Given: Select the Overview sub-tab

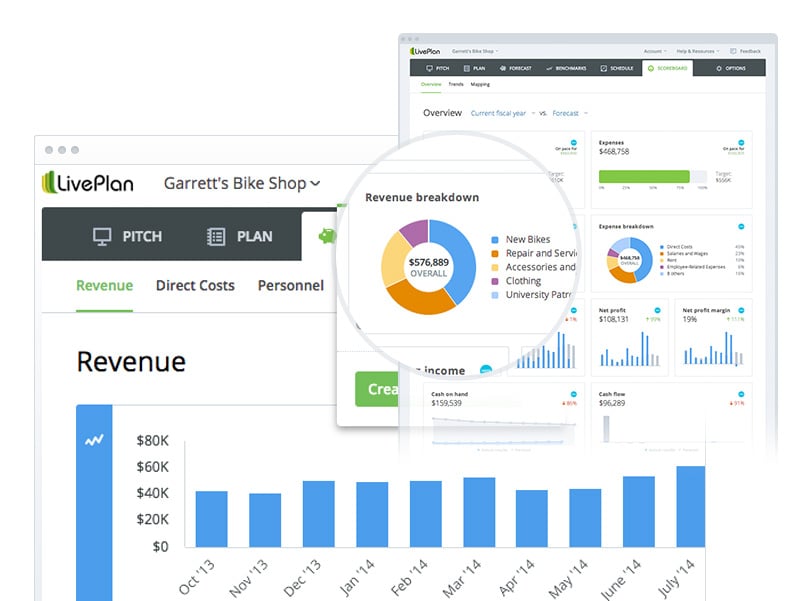Looking at the screenshot, I should point(431,85).
